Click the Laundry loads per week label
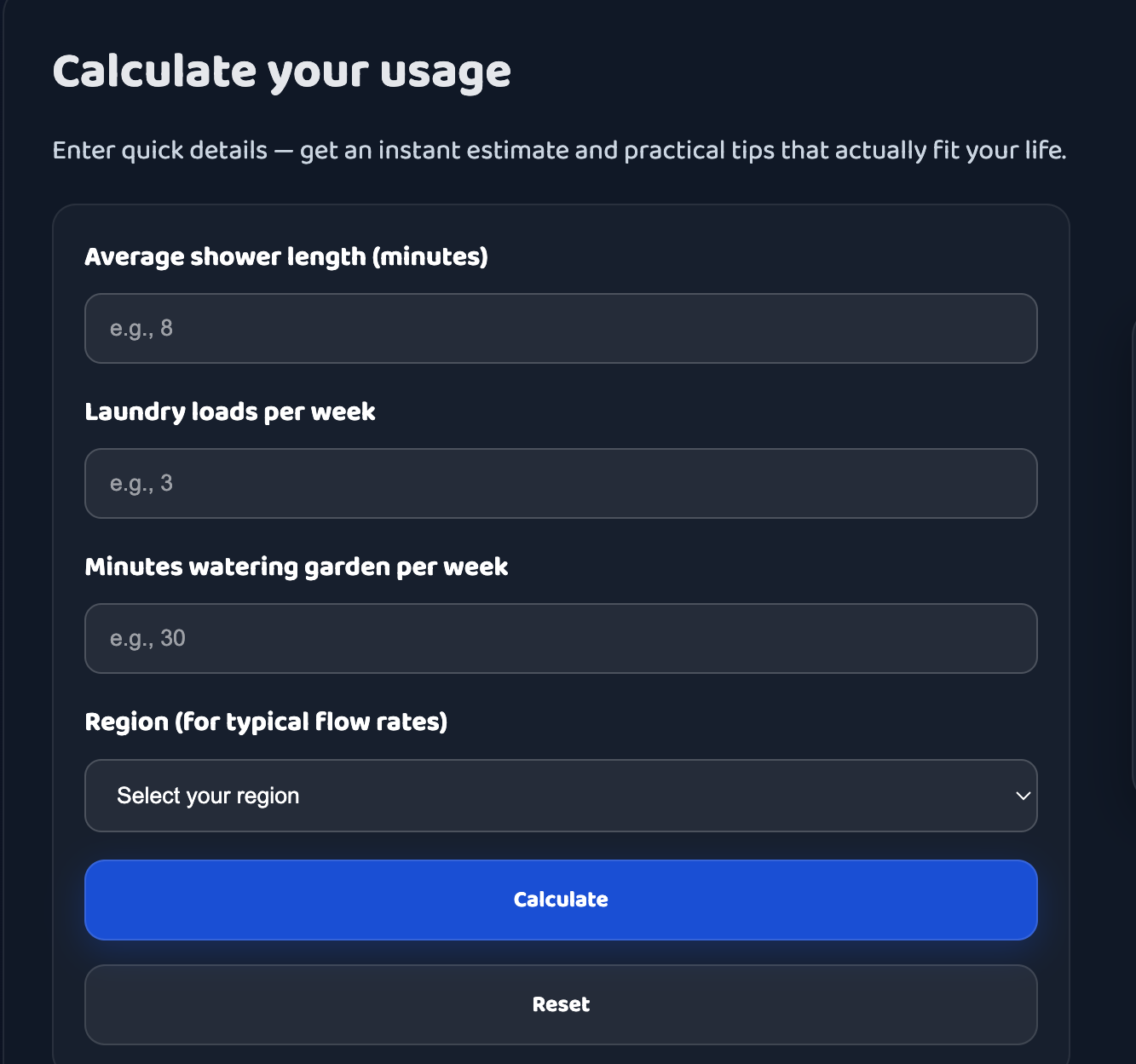The width and height of the screenshot is (1136, 1064). pos(230,411)
